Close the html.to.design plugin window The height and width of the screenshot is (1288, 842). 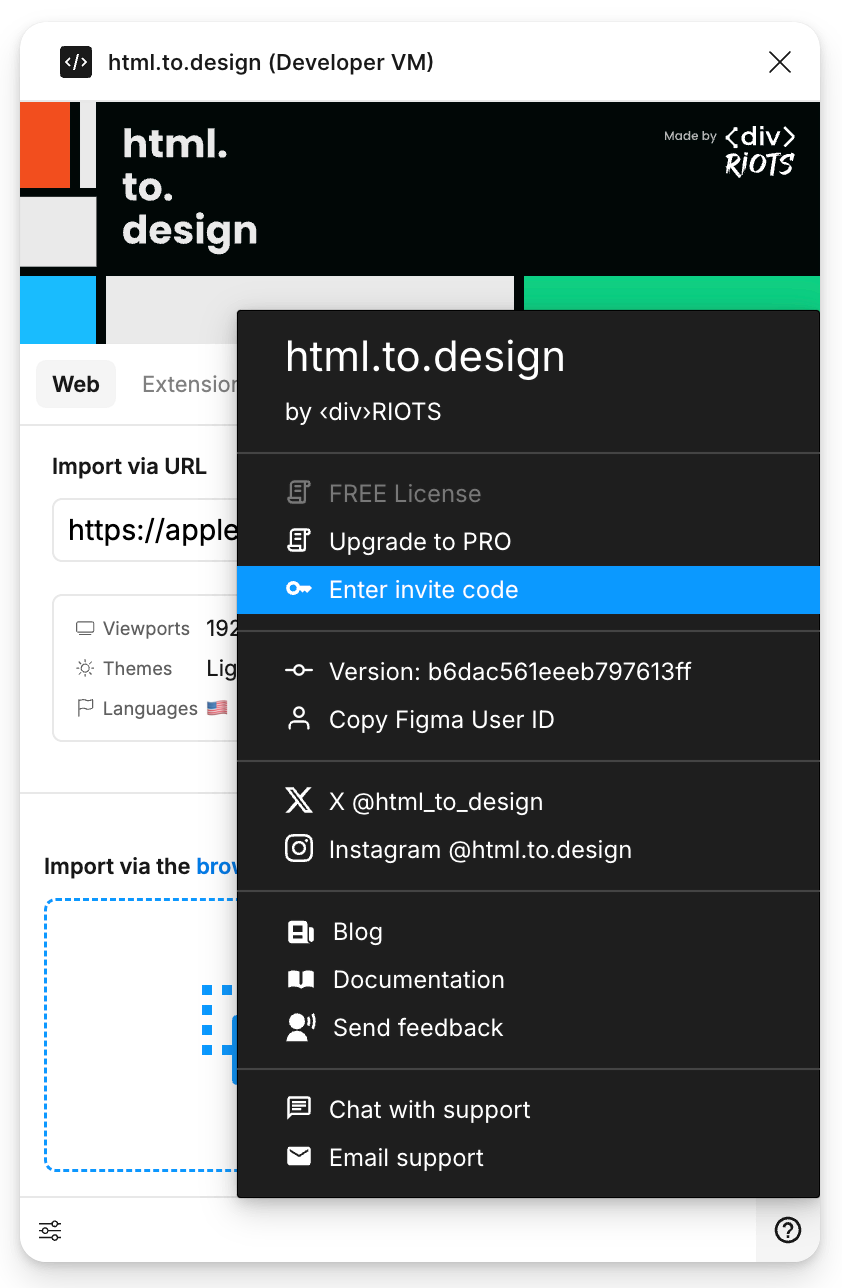(x=780, y=62)
